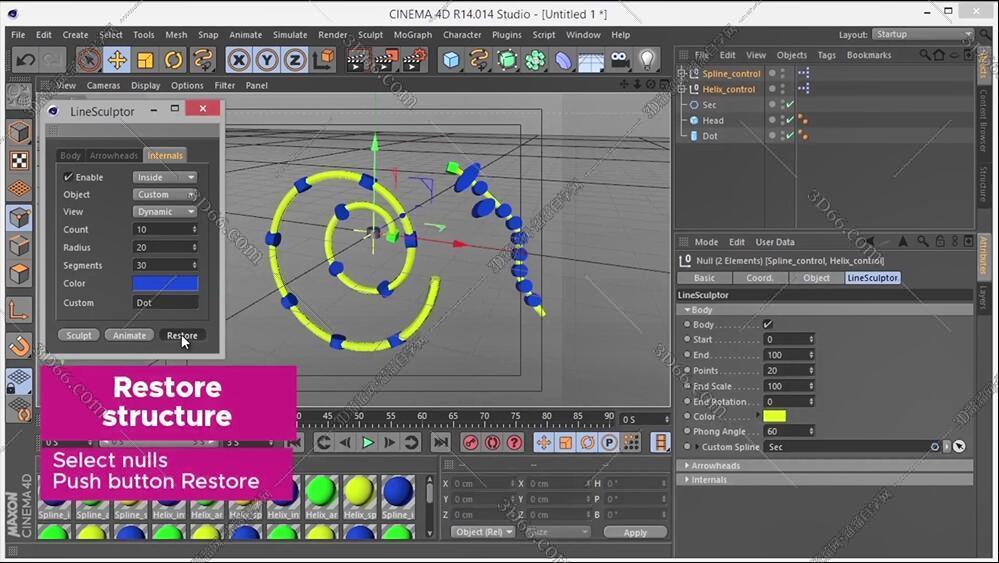Viewport: 999px width, 563px height.
Task: Switch to the Coord. tab
Action: point(760,278)
